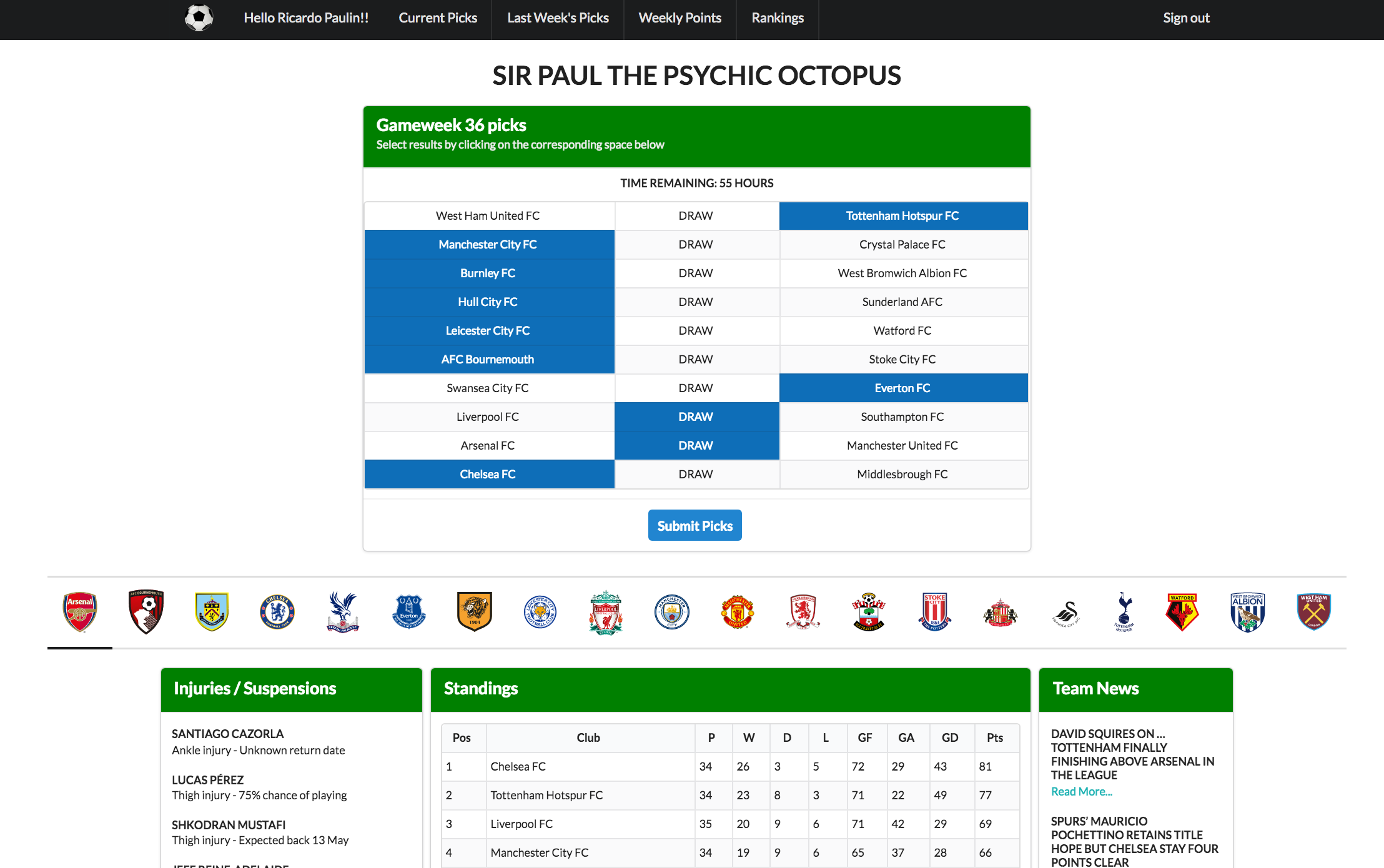Viewport: 1384px width, 868px height.
Task: Select the Watford club crest
Action: pyautogui.click(x=1182, y=611)
